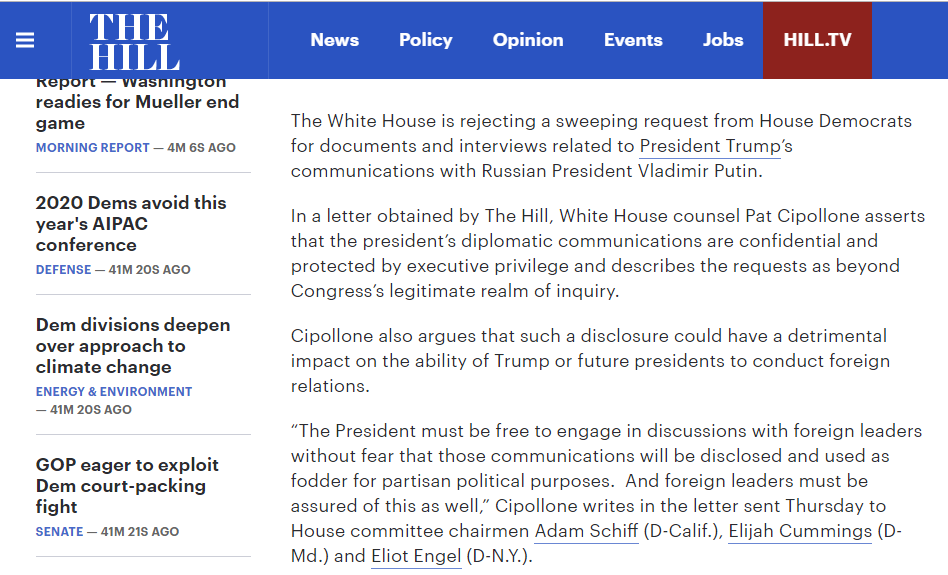Follow the President Trump's link
The width and height of the screenshot is (948, 575).
tap(716, 147)
